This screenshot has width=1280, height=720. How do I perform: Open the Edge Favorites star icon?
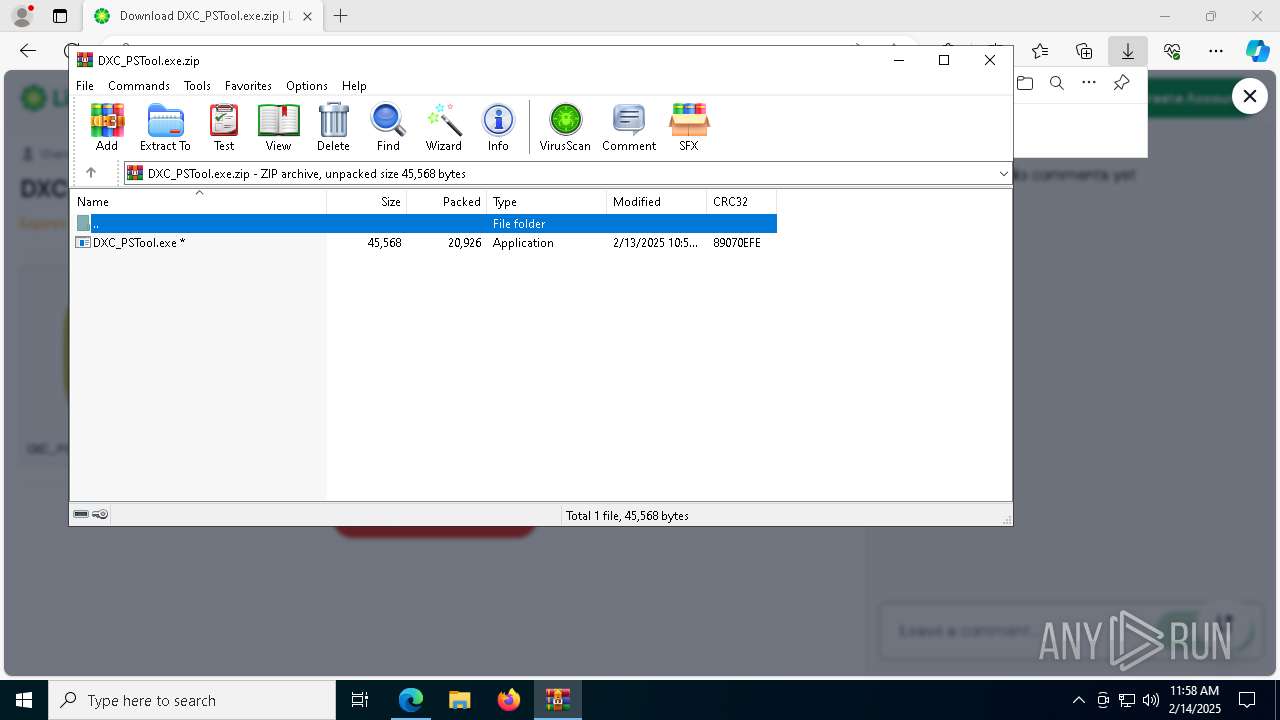pyautogui.click(x=1040, y=51)
